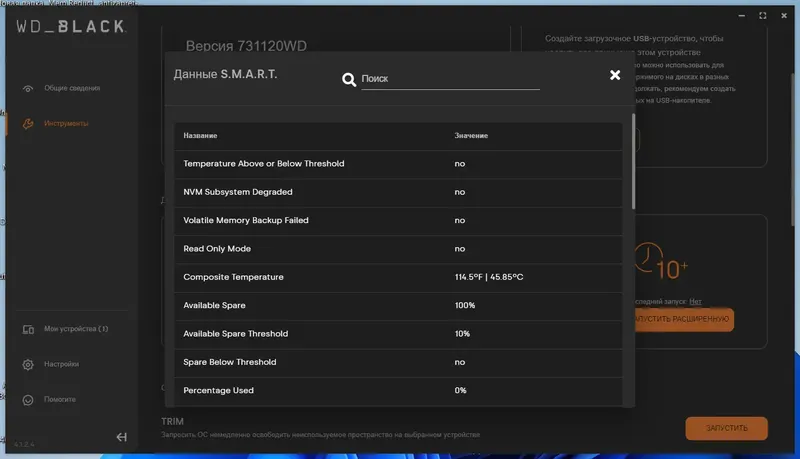Viewport: 800px width, 459px height.
Task: Click the Значение column header
Action: [x=471, y=135]
